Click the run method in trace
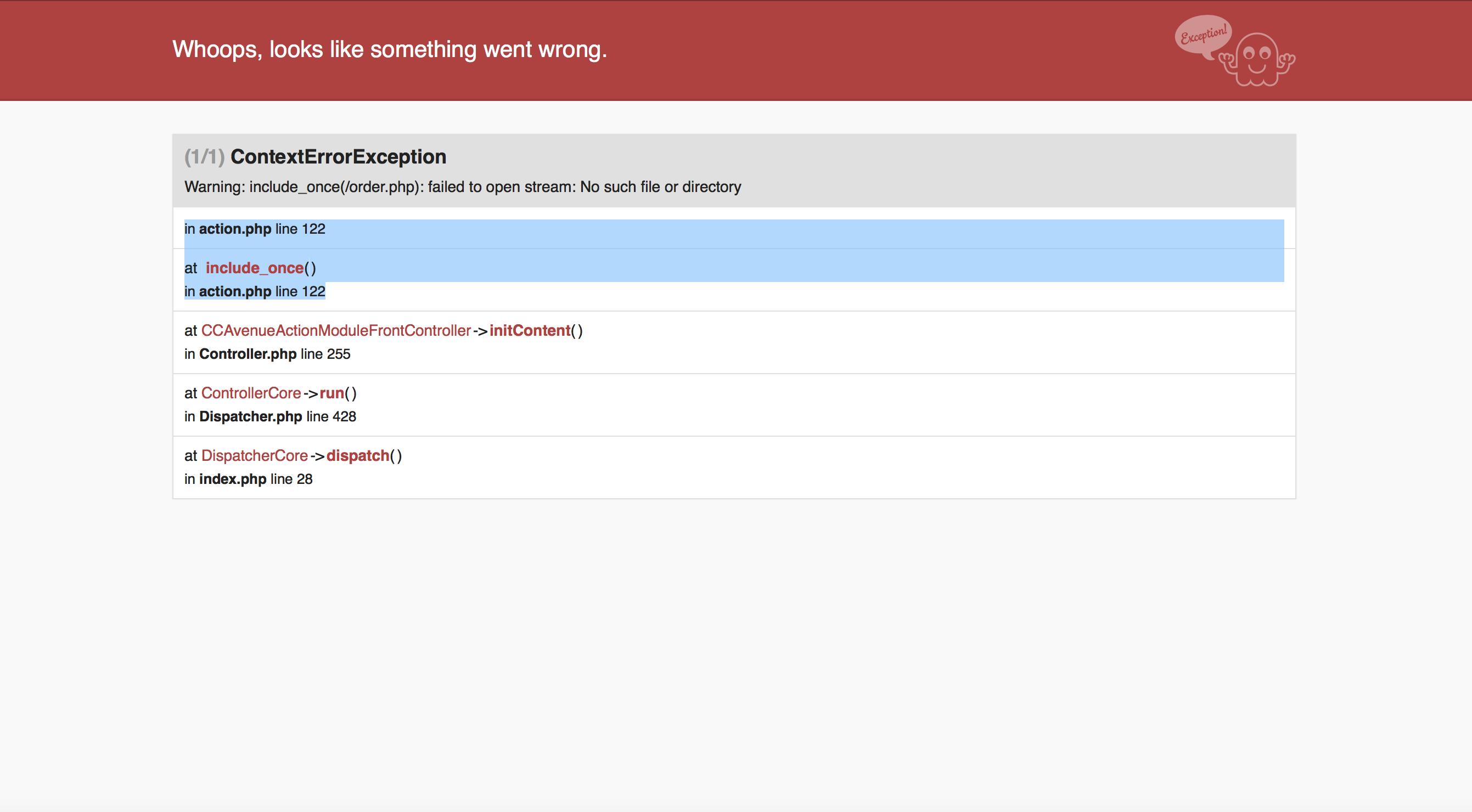Image resolution: width=1472 pixels, height=812 pixels. tap(332, 393)
